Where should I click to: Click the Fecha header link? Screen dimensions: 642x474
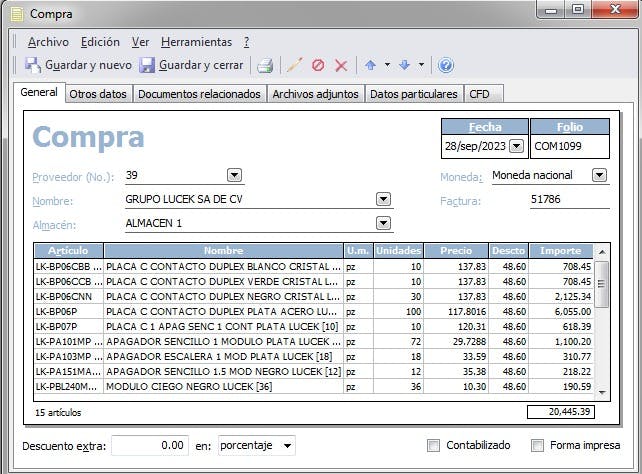[x=485, y=127]
